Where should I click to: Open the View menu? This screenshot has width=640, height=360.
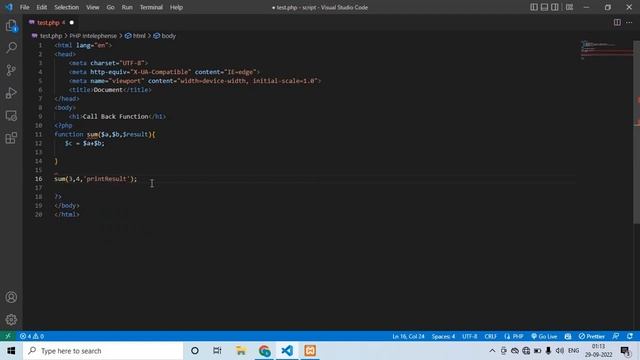(x=93, y=7)
